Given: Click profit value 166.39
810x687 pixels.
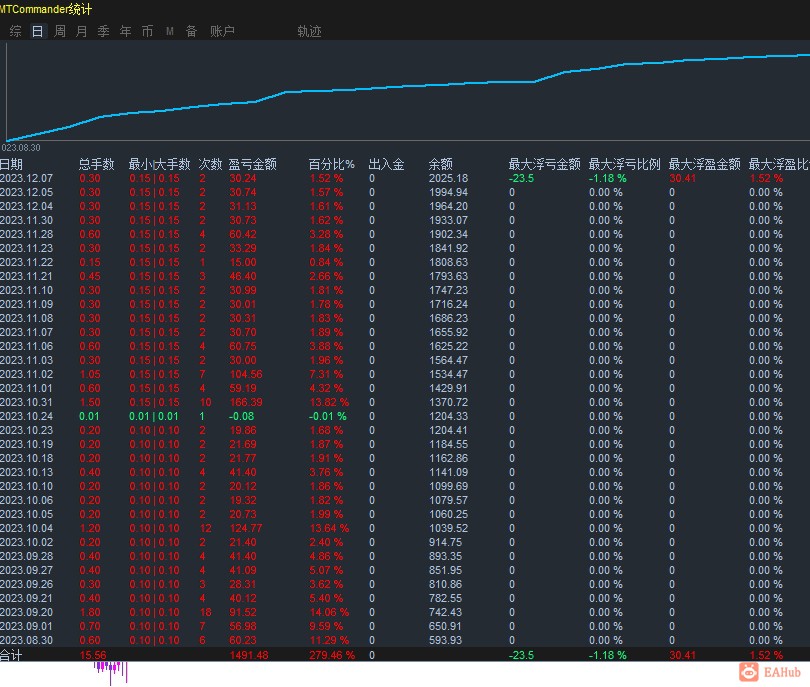Looking at the screenshot, I should point(245,402).
